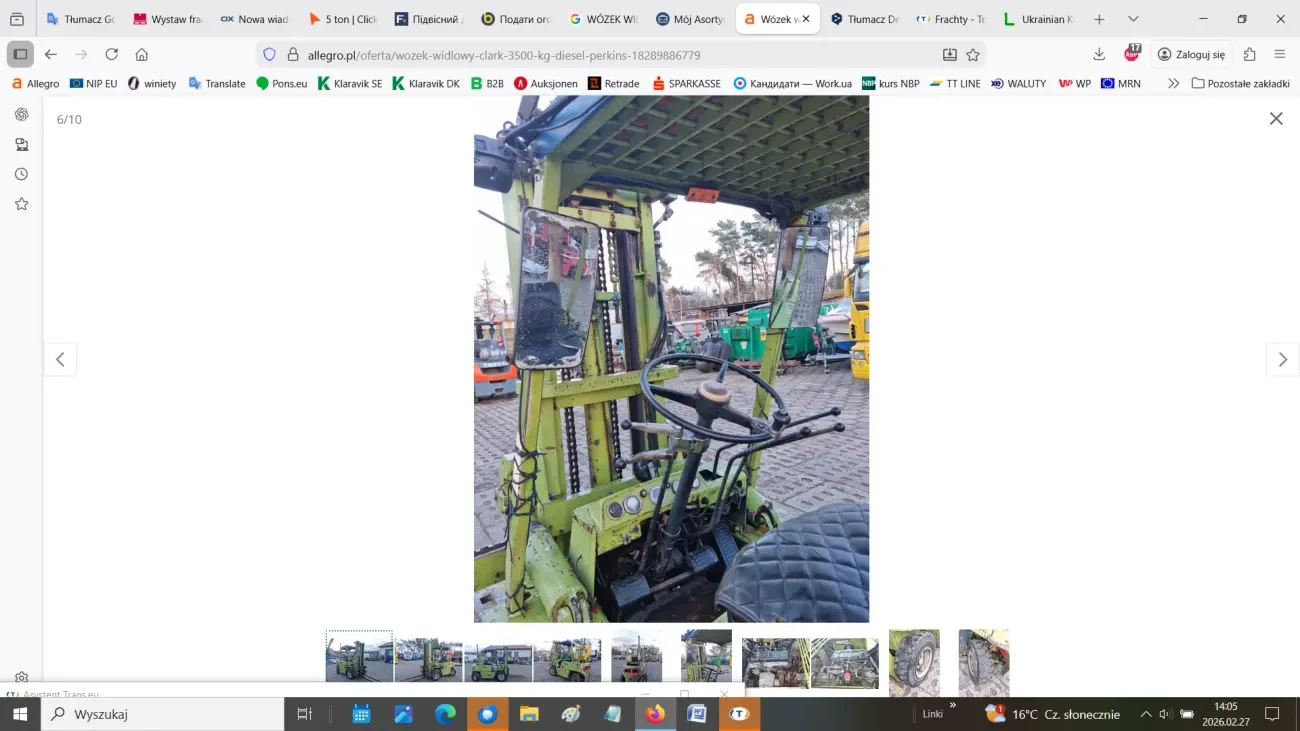Open history from the sidebar clock icon
Image resolution: width=1300 pixels, height=731 pixels.
[21, 174]
